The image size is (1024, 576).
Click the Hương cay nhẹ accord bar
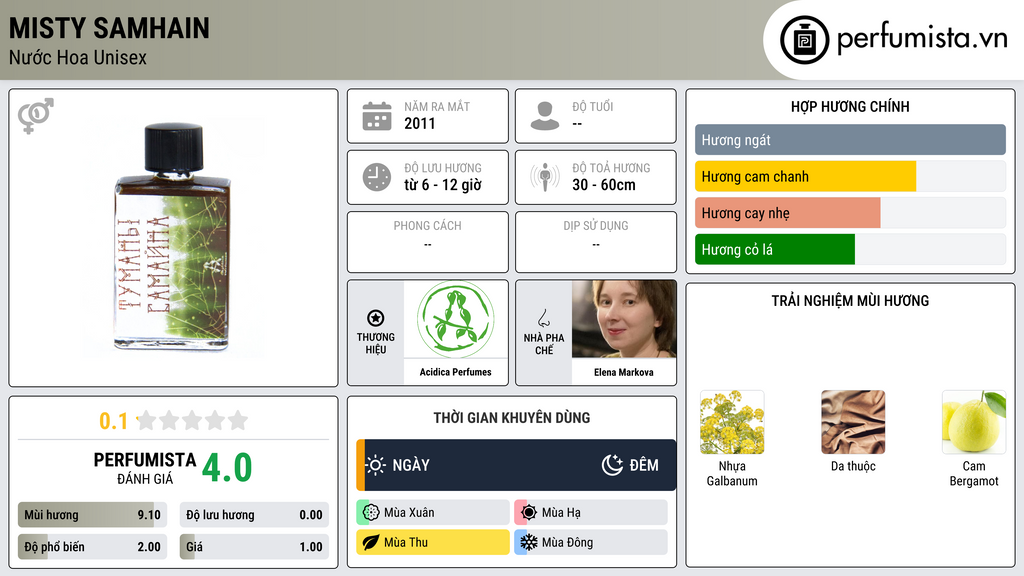pos(850,213)
